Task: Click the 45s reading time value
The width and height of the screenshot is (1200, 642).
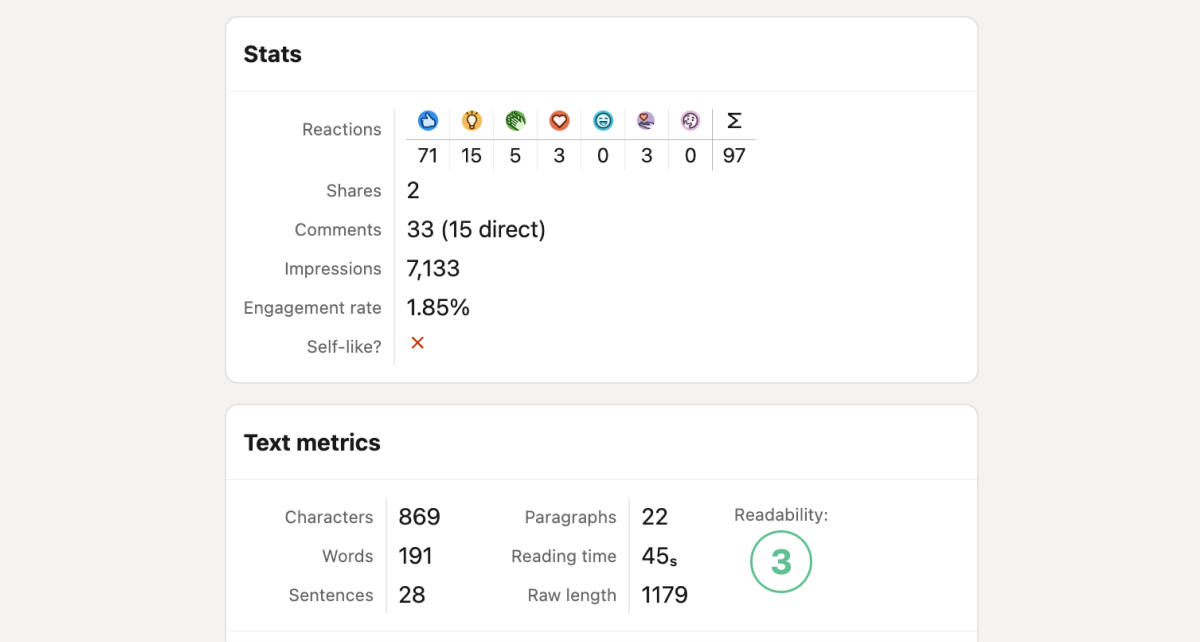Action: tap(659, 556)
